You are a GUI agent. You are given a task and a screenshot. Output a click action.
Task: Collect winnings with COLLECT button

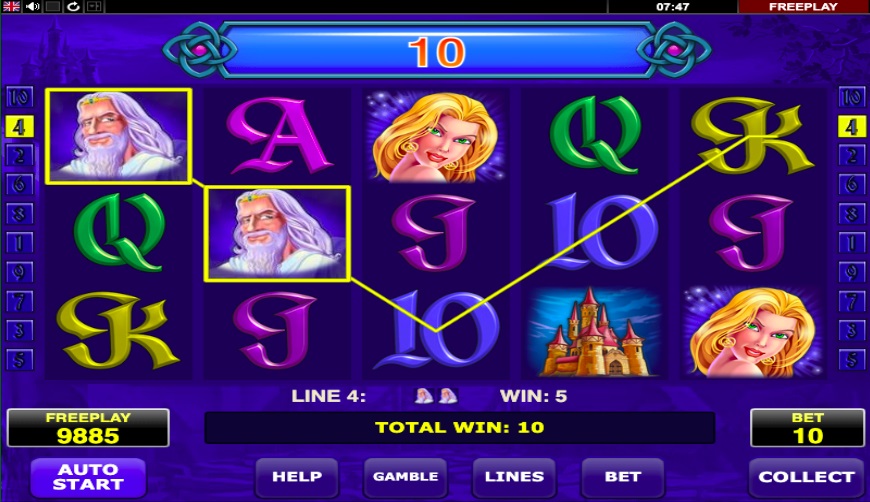806,477
